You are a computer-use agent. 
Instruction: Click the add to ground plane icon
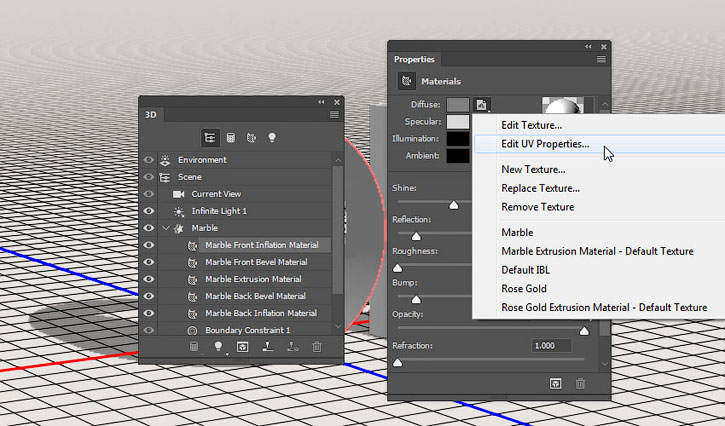[267, 346]
